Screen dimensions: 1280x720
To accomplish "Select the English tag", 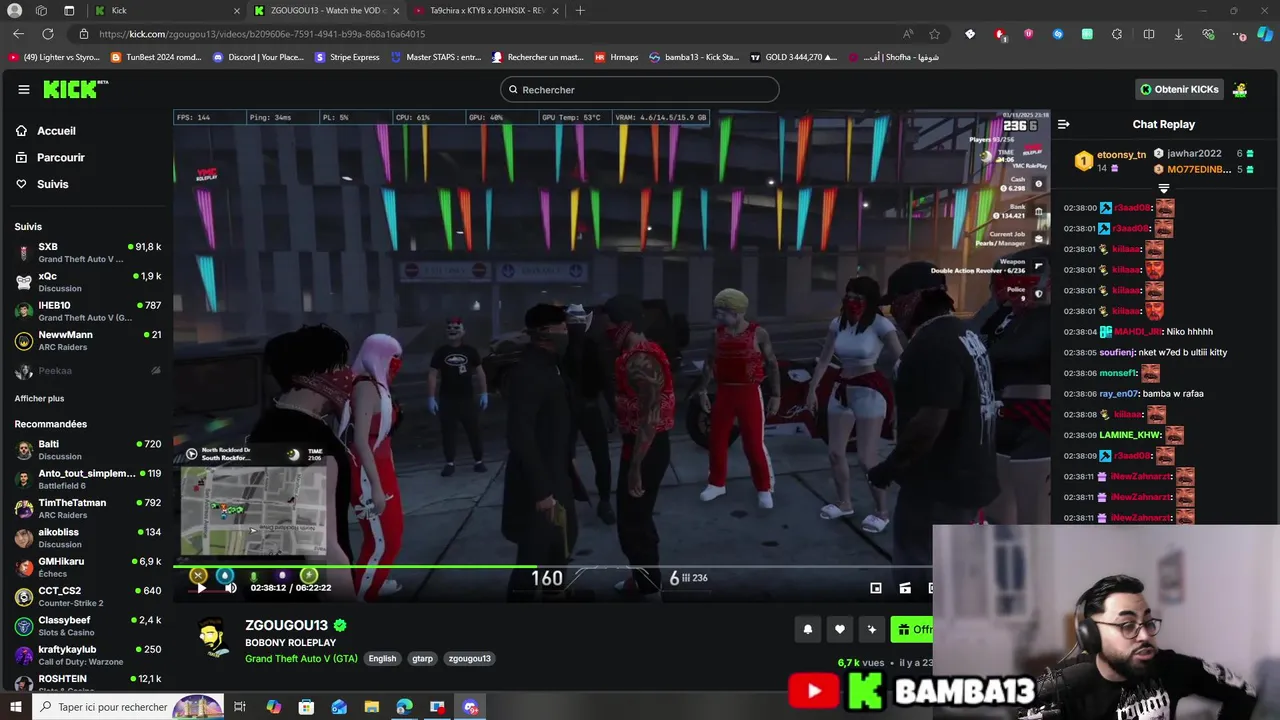I will [x=382, y=659].
